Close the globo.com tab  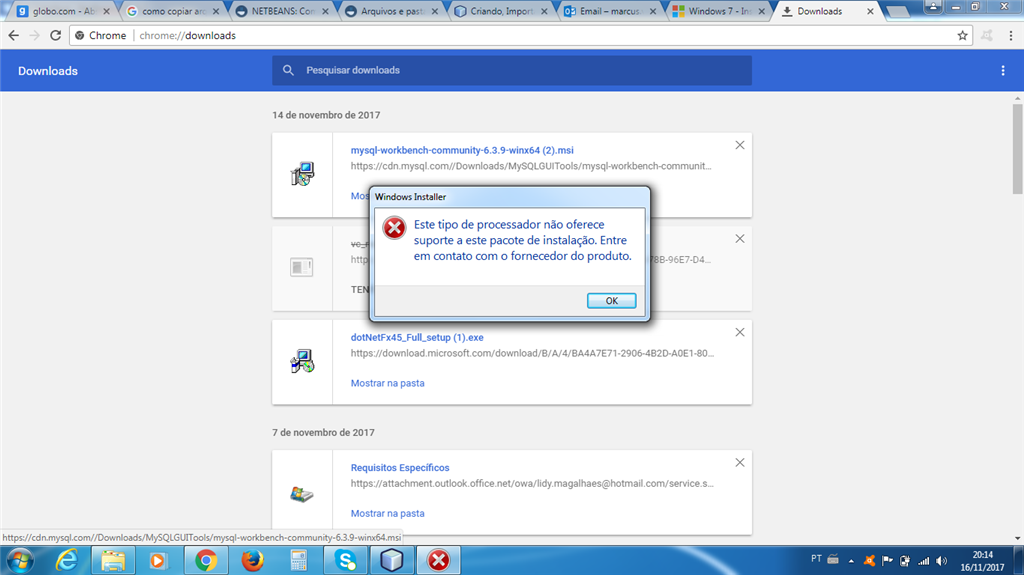point(106,11)
